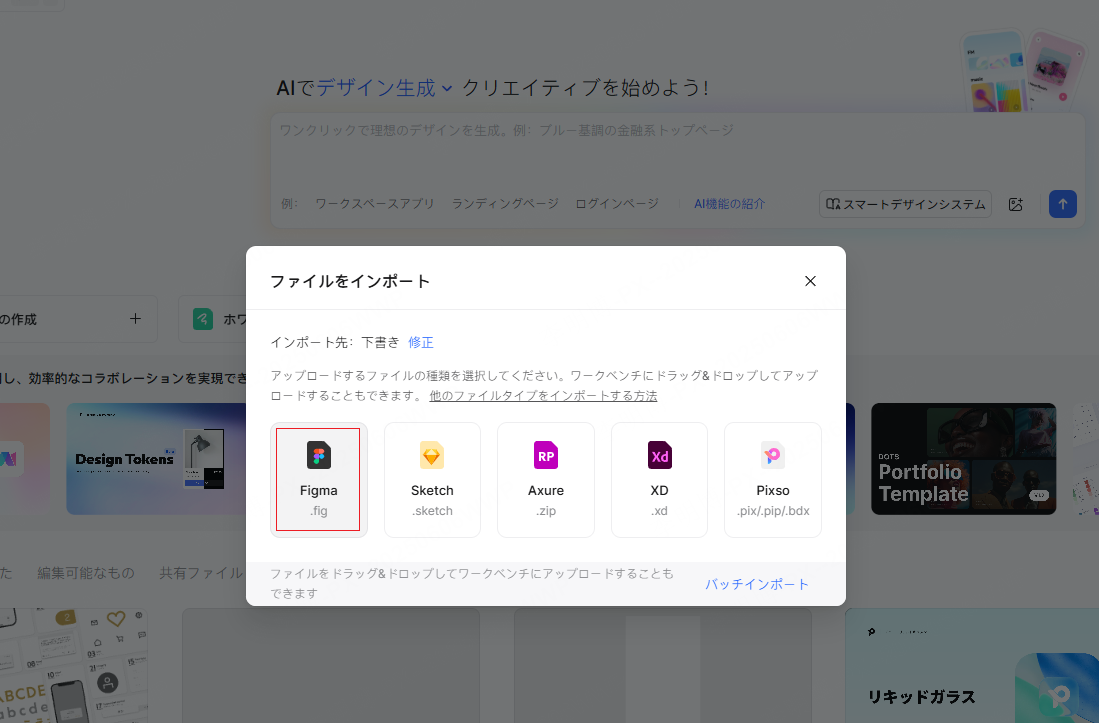Viewport: 1099px width, 723px height.
Task: Switch to the 編集可能なもの tab
Action: [86, 573]
